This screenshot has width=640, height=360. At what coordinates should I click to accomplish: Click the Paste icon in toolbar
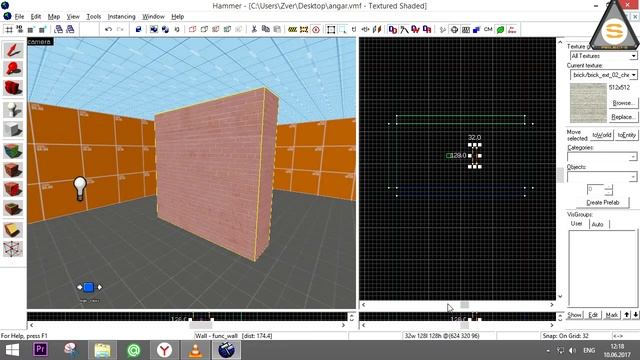pos(277,29)
